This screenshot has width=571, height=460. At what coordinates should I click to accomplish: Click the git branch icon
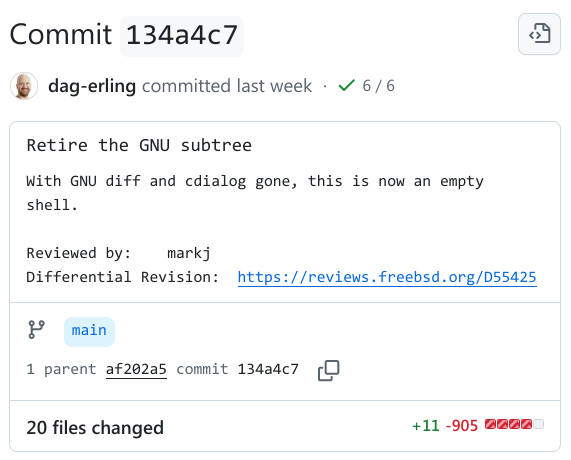pyautogui.click(x=36, y=330)
